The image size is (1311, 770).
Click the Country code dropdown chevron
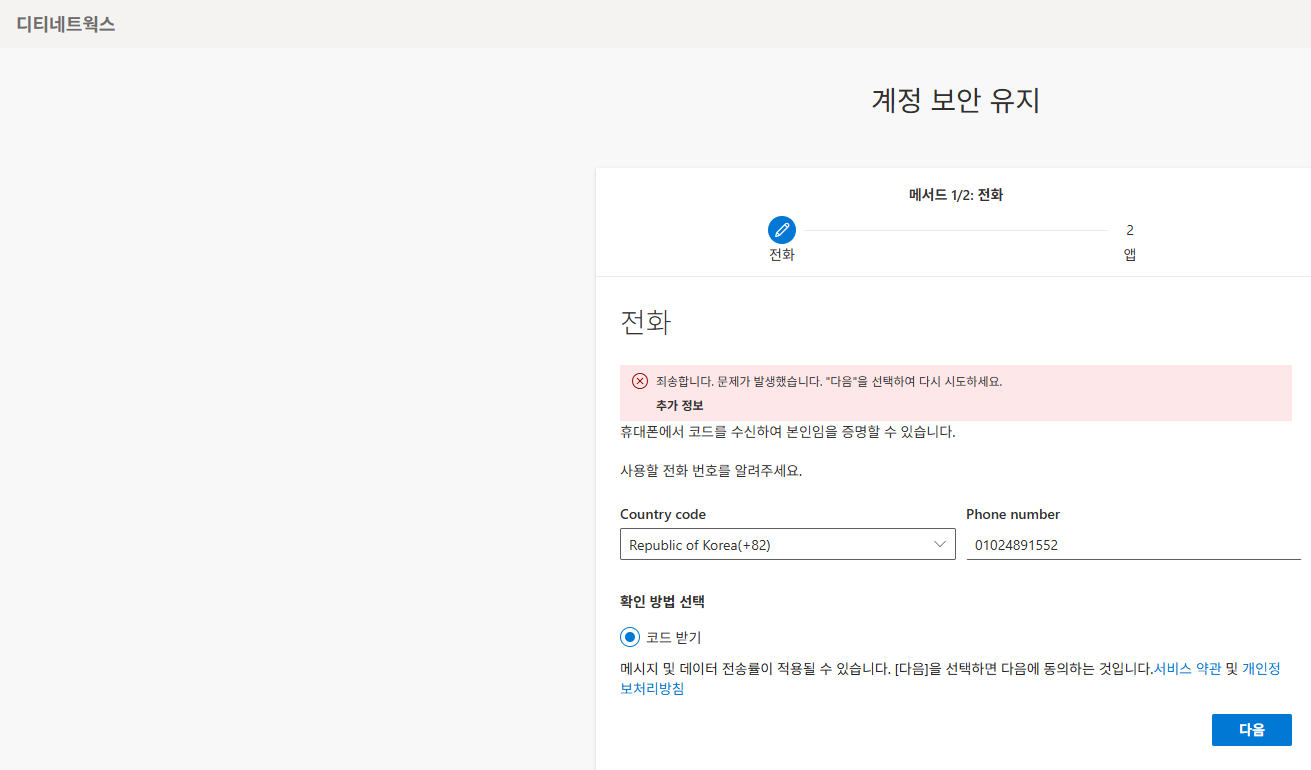pyautogui.click(x=940, y=544)
